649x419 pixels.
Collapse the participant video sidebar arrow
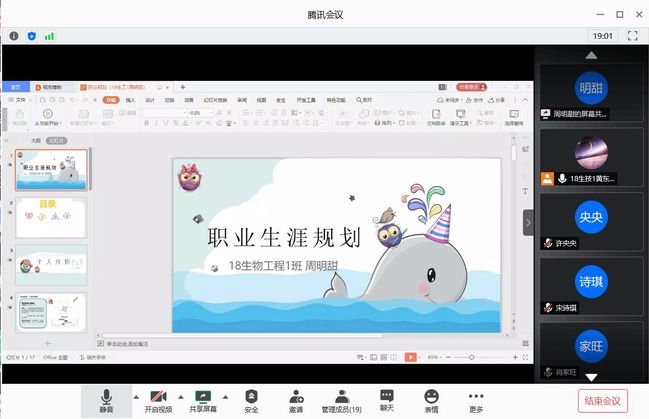click(528, 222)
